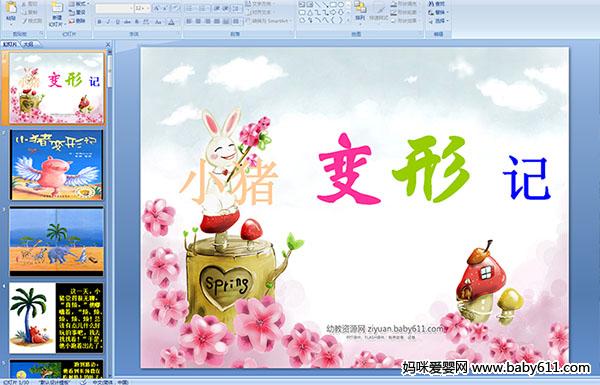This screenshot has height=385, width=600.
Task: Toggle italic text formatting
Action: [108, 22]
